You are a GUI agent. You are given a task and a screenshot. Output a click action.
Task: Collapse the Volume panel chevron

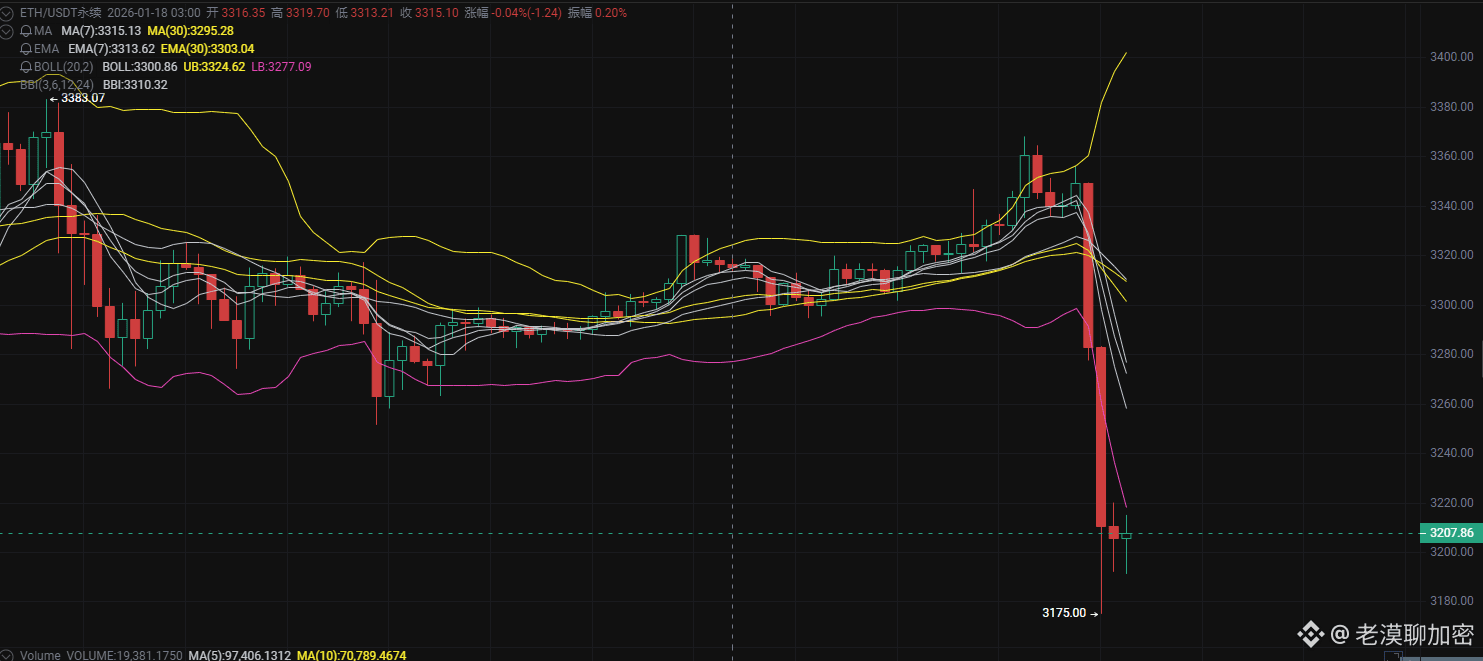(x=8, y=655)
